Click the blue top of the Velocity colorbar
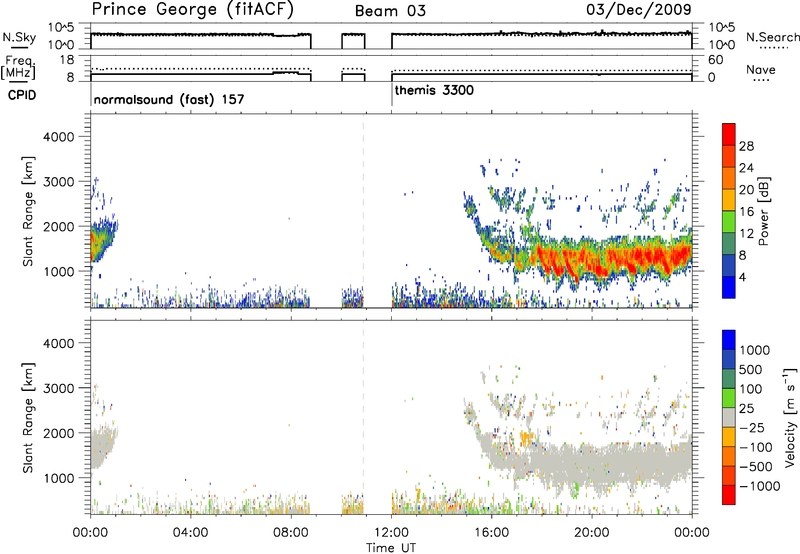The width and height of the screenshot is (800, 554). (729, 340)
